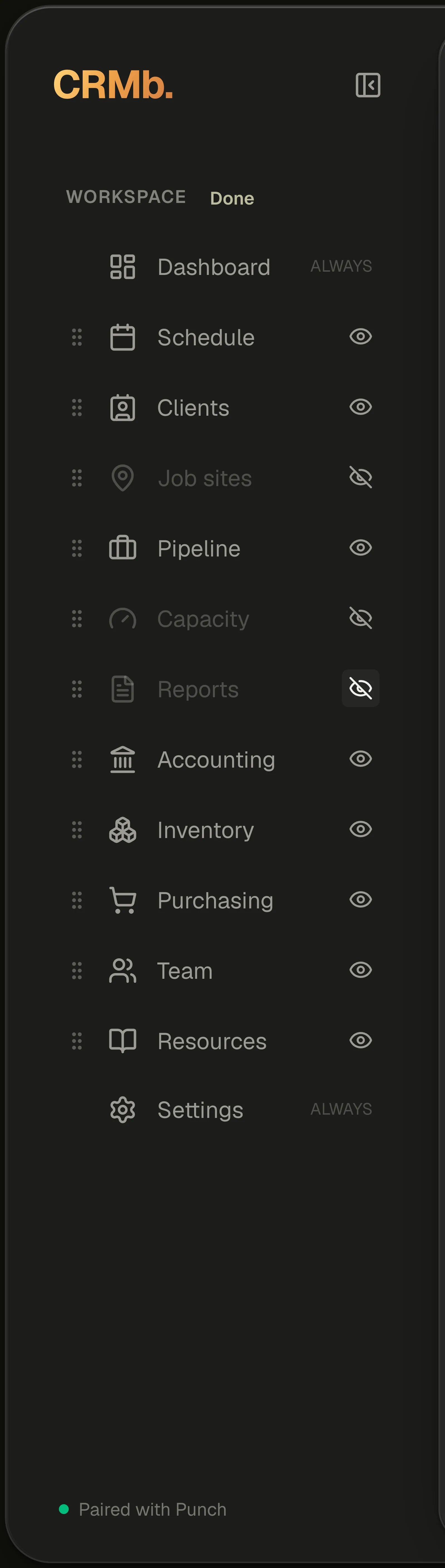Click the Dashboard grid icon

coord(122,267)
